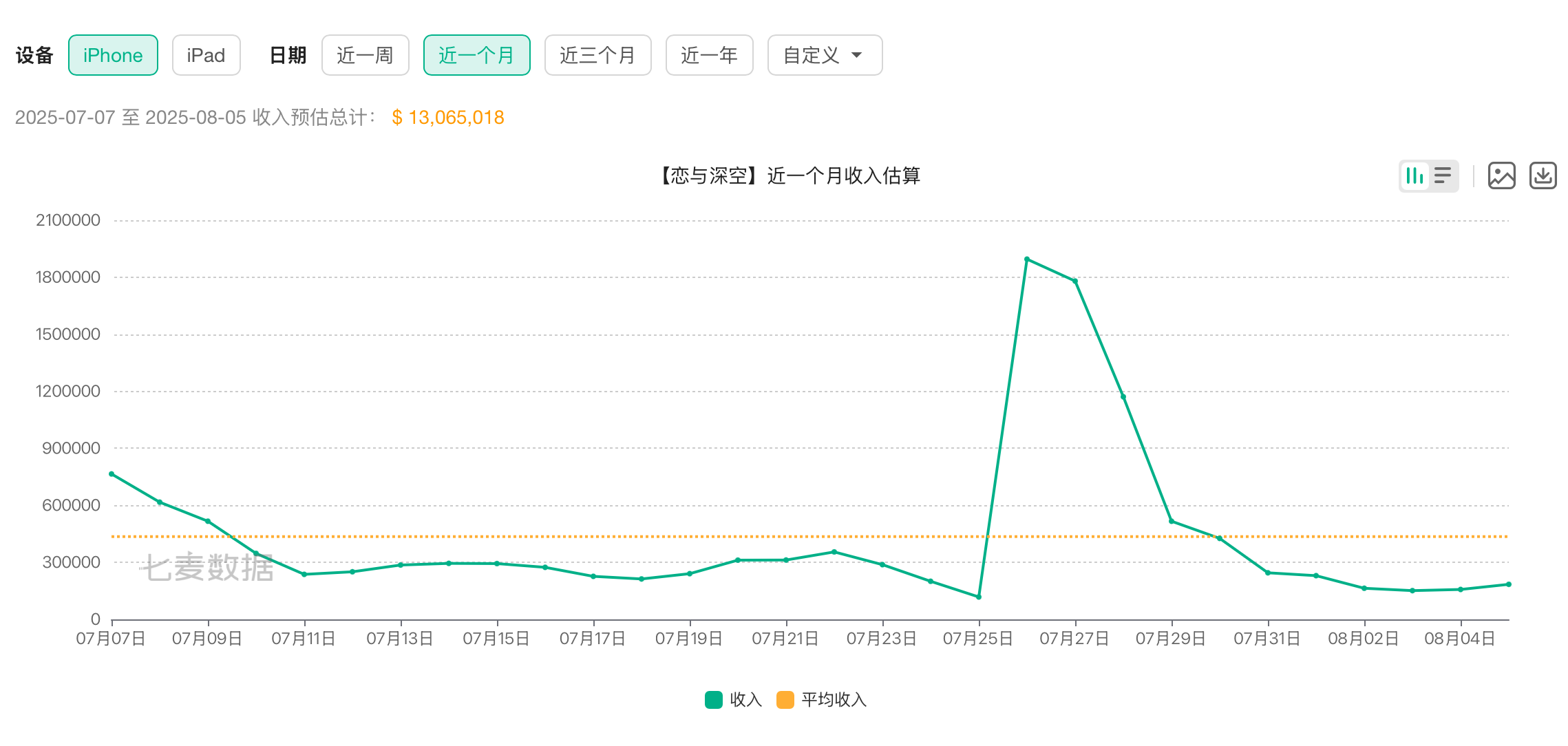Click the orange total revenue amount

coord(448,118)
